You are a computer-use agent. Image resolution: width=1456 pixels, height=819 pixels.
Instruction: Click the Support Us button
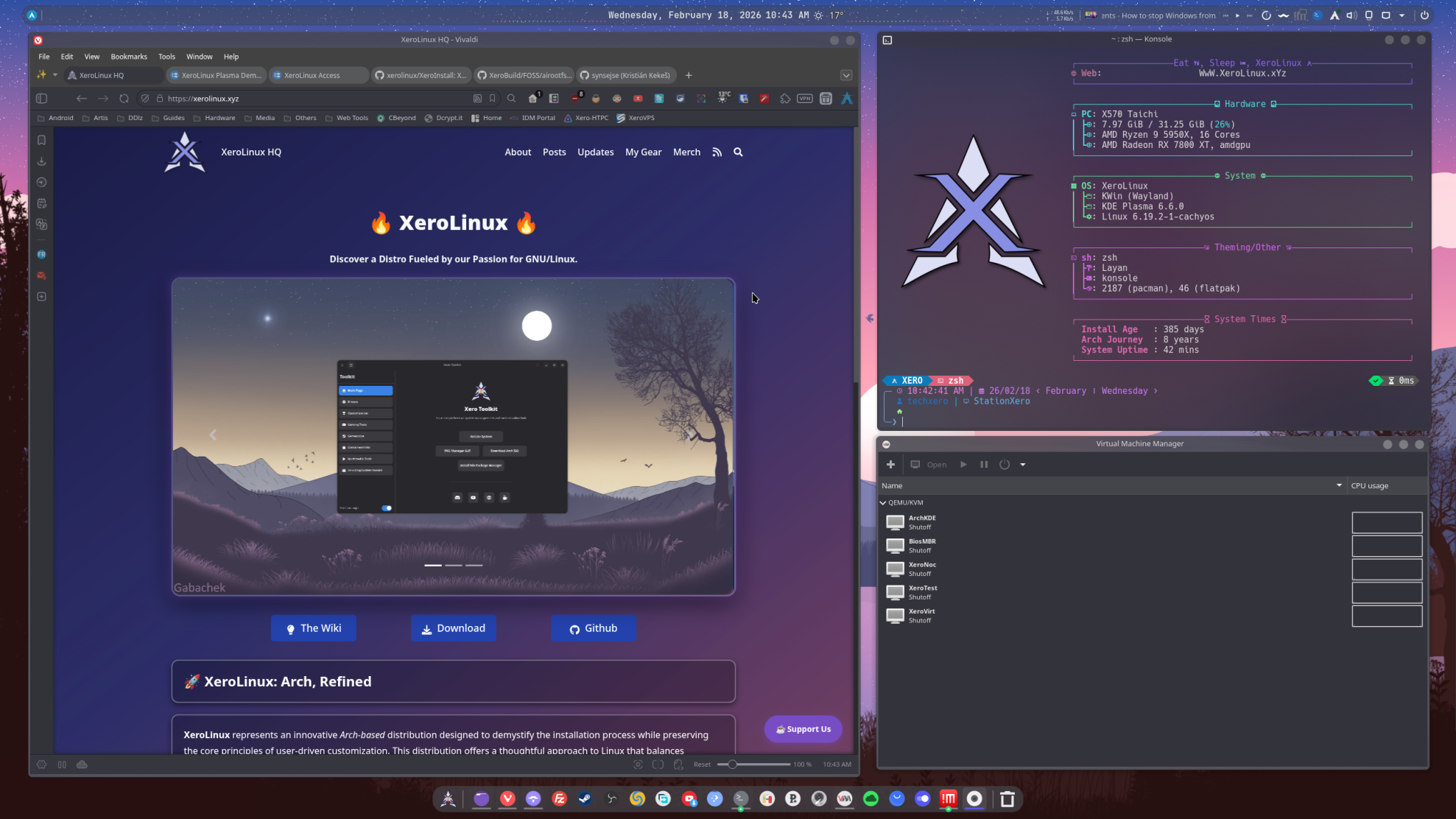803,729
